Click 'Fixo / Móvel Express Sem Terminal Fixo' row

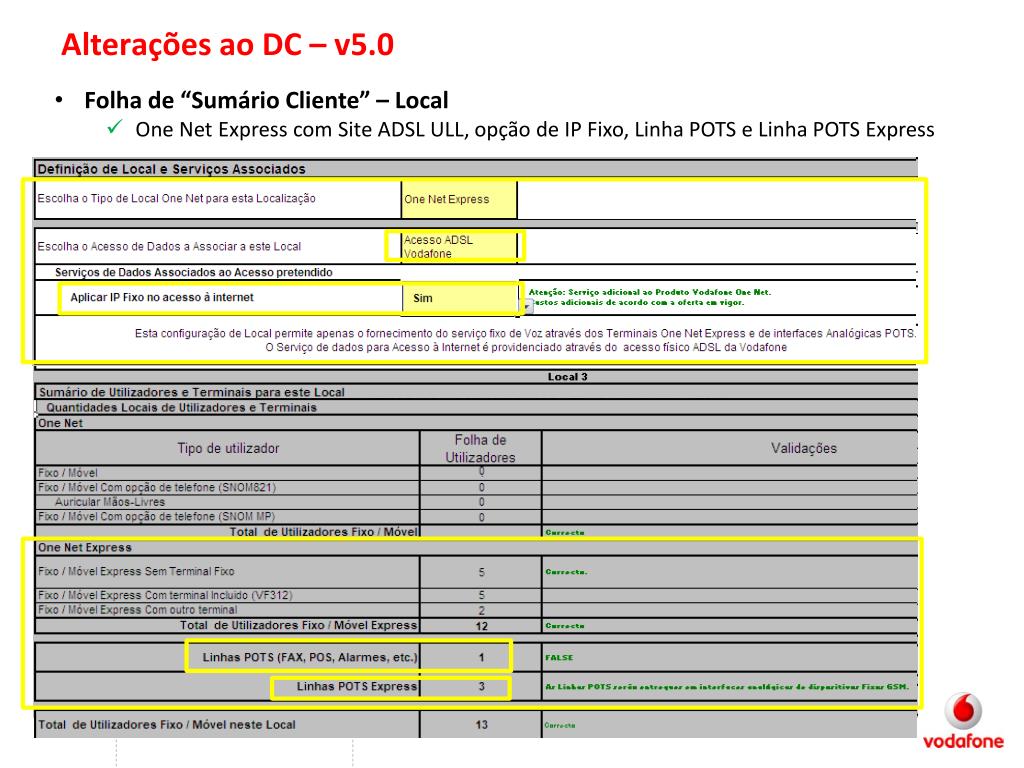point(136,571)
